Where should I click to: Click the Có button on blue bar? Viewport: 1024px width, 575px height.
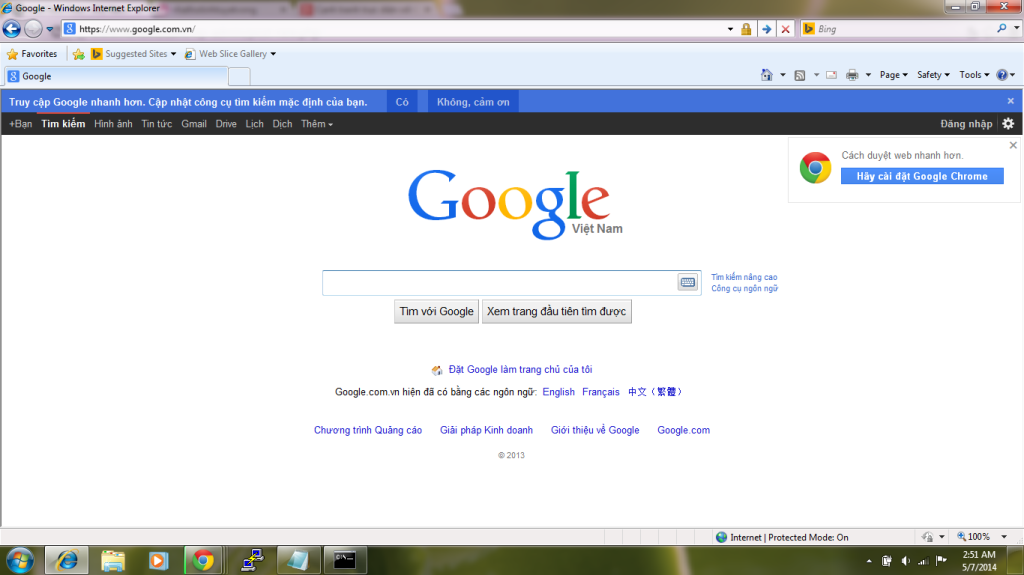pyautogui.click(x=402, y=102)
